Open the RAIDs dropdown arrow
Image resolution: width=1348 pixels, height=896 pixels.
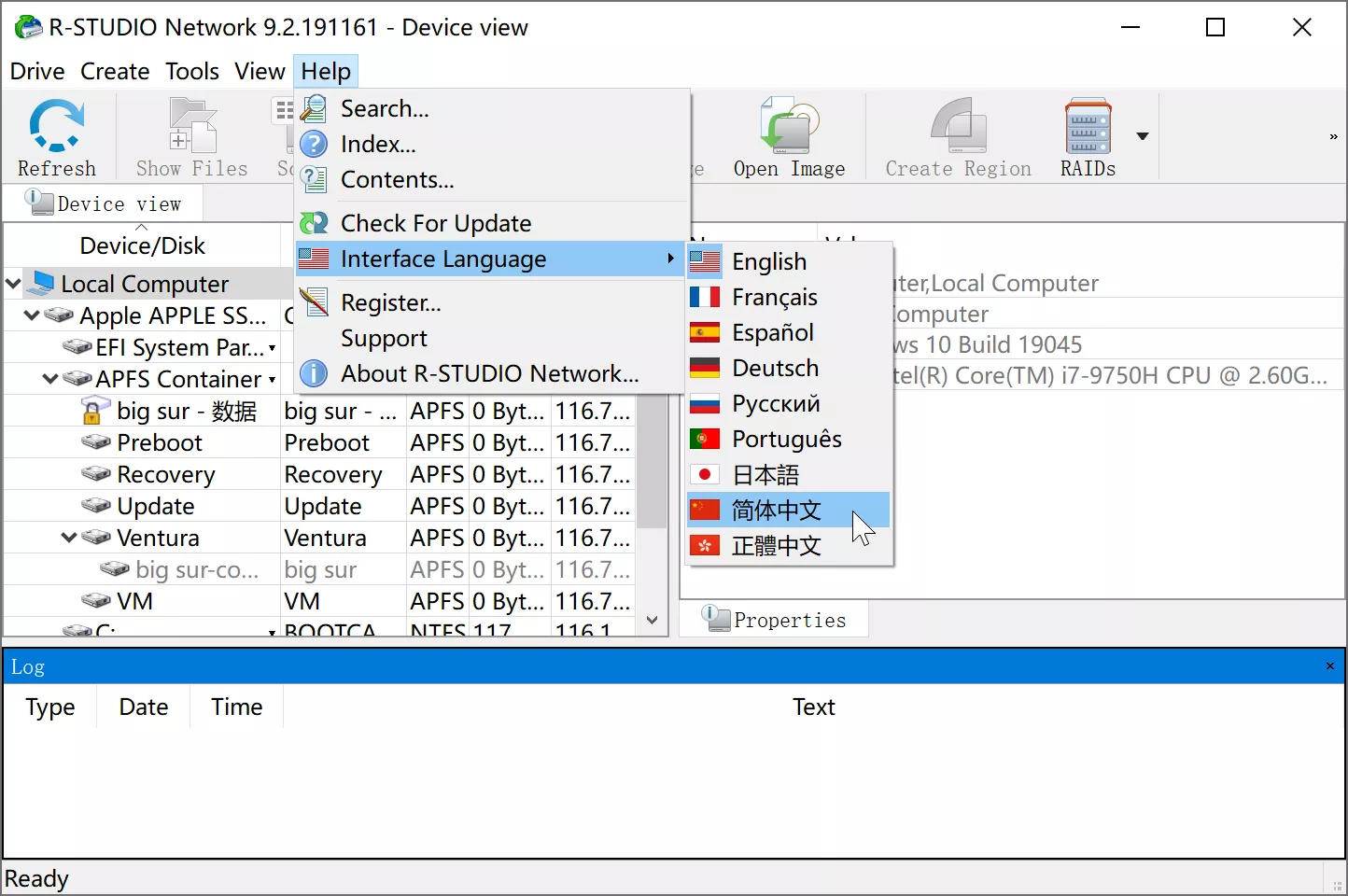(1142, 135)
